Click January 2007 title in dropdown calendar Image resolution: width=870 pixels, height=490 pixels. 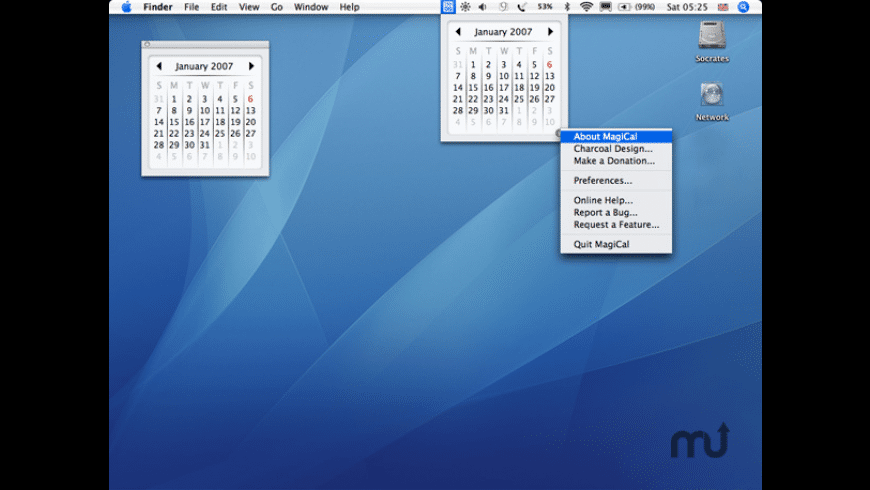(503, 32)
